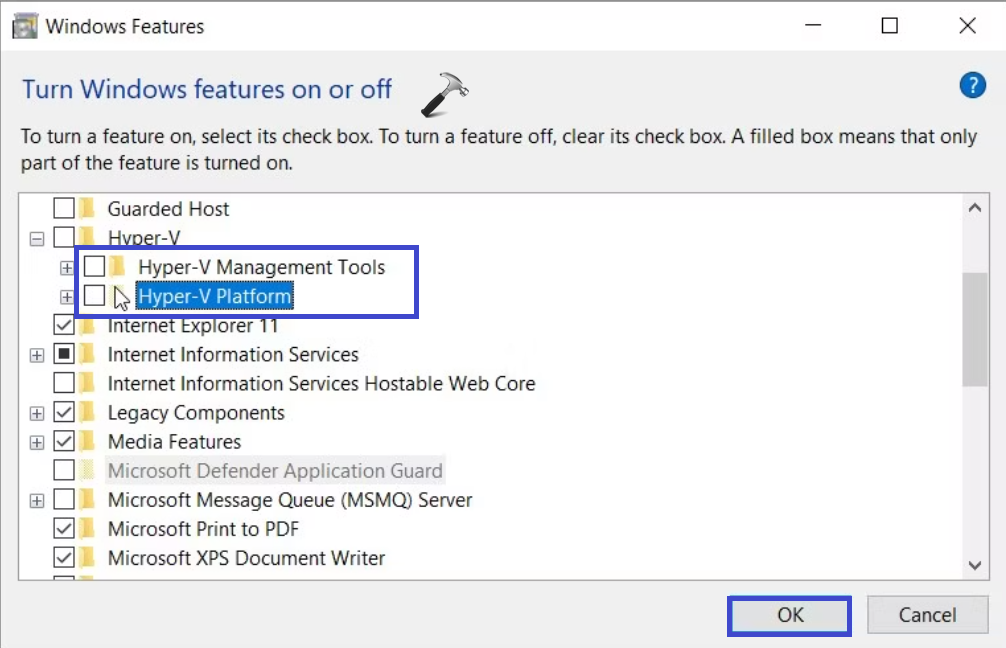
Task: Click the Windows Features title bar icon
Action: click(25, 27)
